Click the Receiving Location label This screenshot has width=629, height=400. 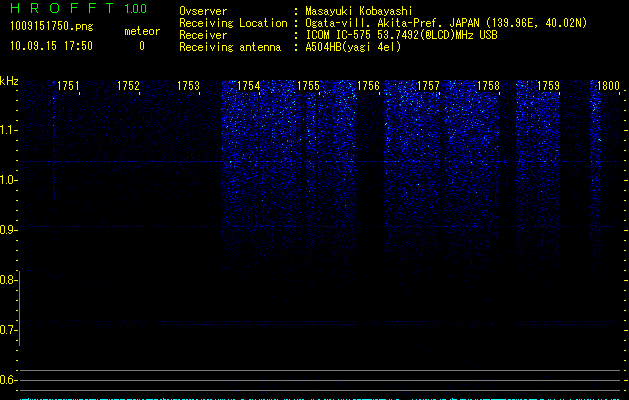pyautogui.click(x=233, y=23)
